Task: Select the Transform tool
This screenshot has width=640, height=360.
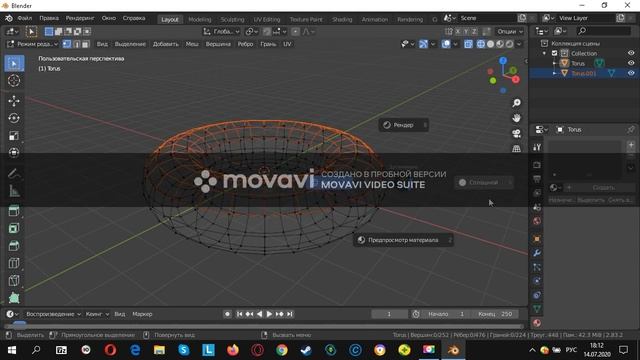Action: 14,153
